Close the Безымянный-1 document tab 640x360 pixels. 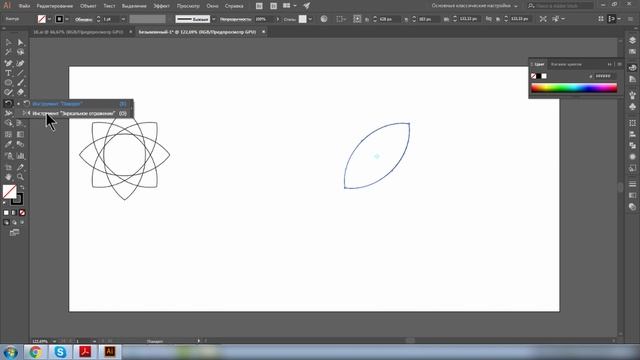coord(263,32)
